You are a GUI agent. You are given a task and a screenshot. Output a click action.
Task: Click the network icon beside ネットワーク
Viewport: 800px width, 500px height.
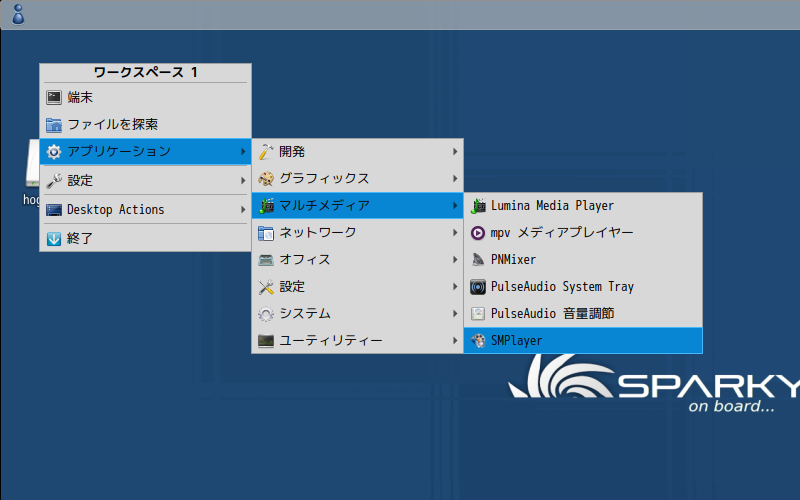point(266,233)
